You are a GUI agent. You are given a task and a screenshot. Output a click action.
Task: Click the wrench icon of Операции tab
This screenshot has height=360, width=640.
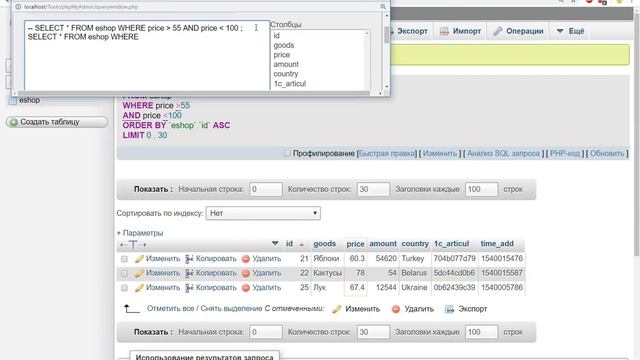pyautogui.click(x=497, y=31)
